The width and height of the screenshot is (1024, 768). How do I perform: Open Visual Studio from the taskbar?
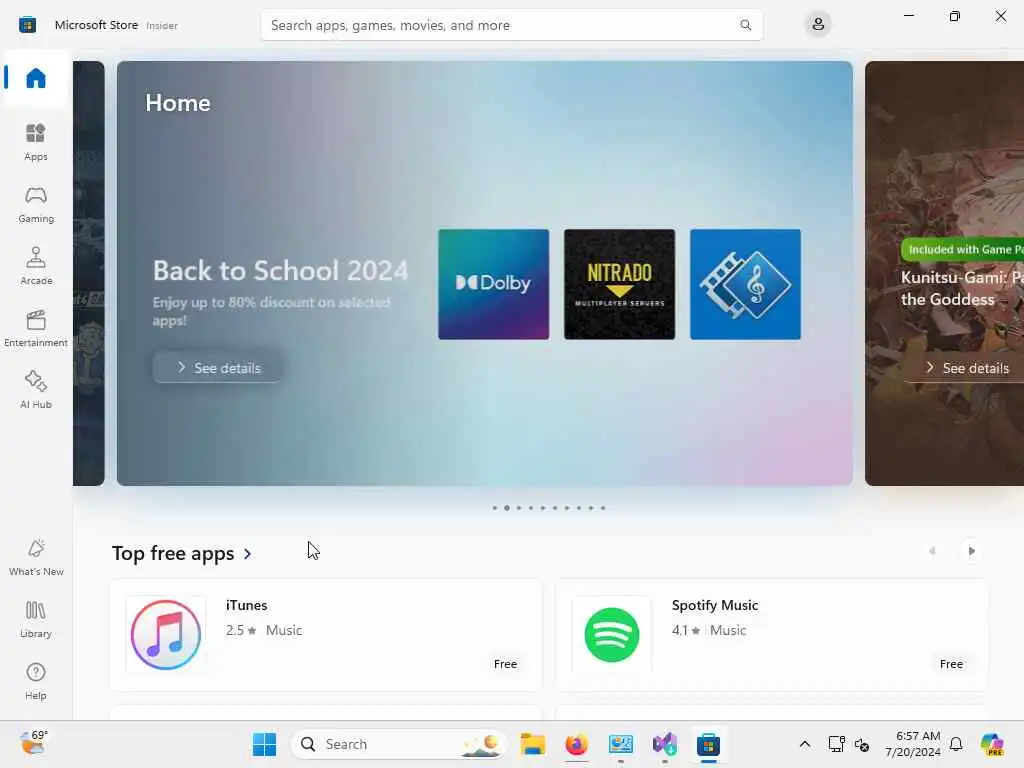(664, 744)
